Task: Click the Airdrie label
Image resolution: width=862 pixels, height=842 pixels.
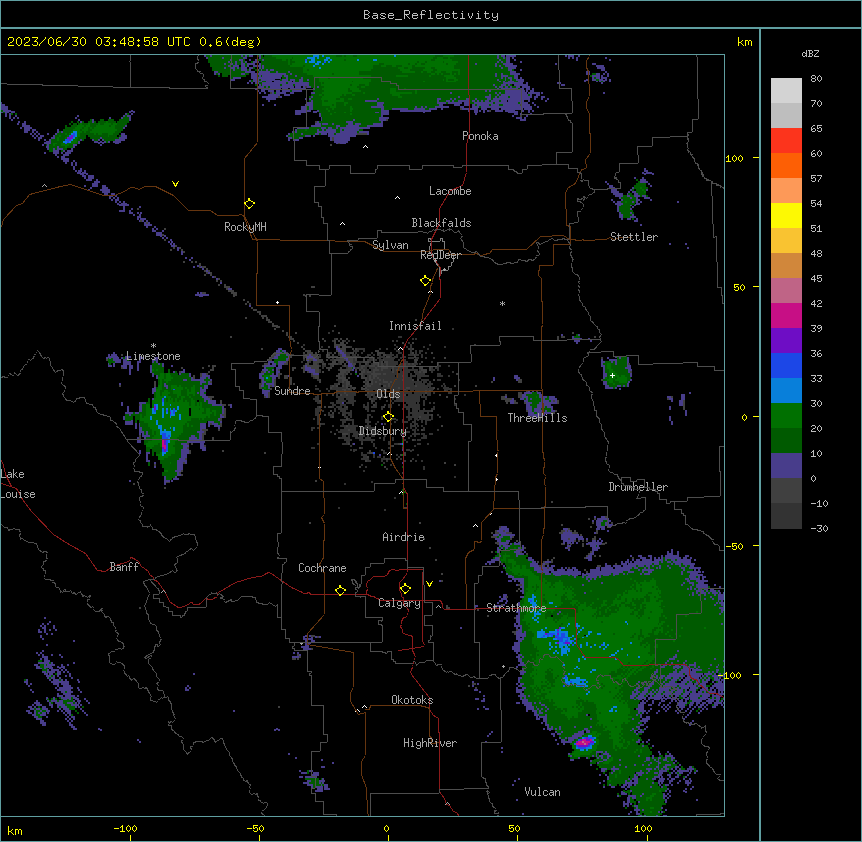Action: click(404, 537)
